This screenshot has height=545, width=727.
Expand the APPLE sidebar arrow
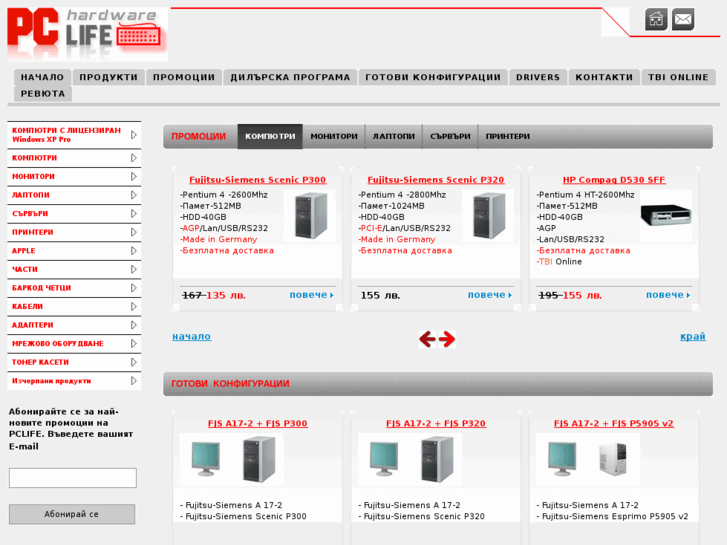point(134,251)
